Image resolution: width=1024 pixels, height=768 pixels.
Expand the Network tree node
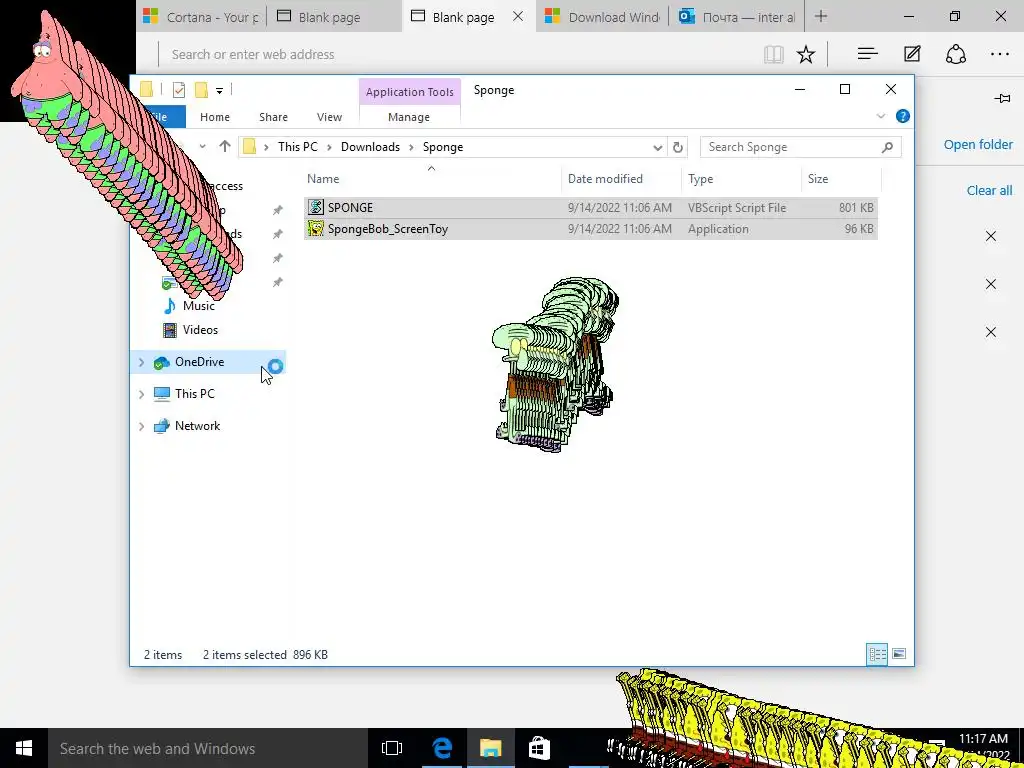pos(141,426)
